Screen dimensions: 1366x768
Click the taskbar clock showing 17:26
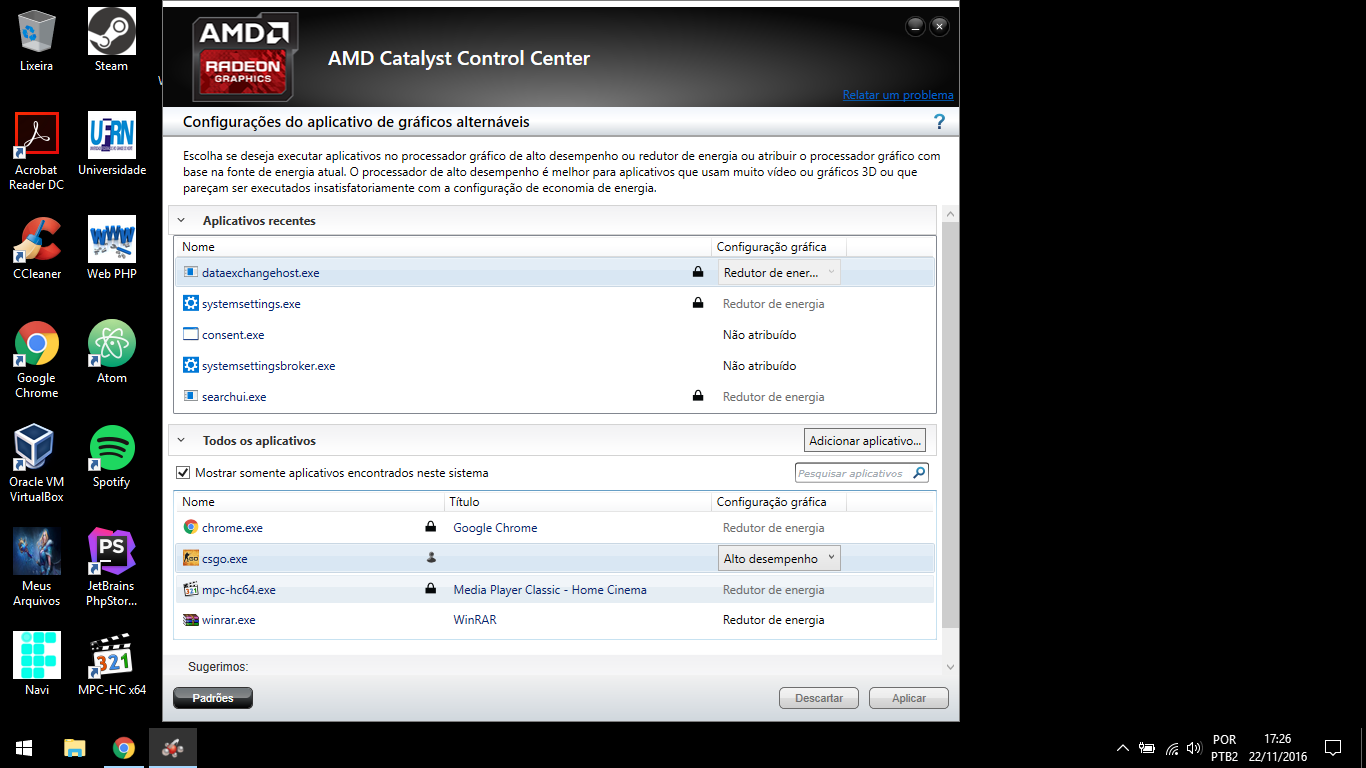pos(1278,748)
